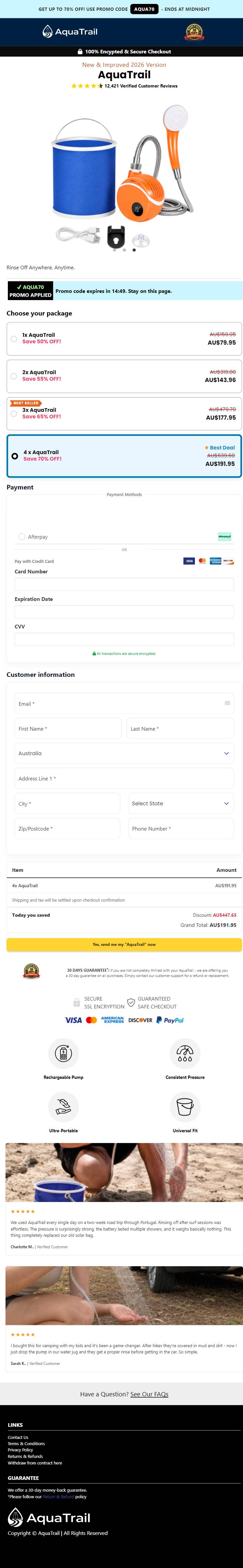Viewport: 243px width, 1568px height.
Task: Click the Consistent Pressure gauge icon
Action: 185,1053
